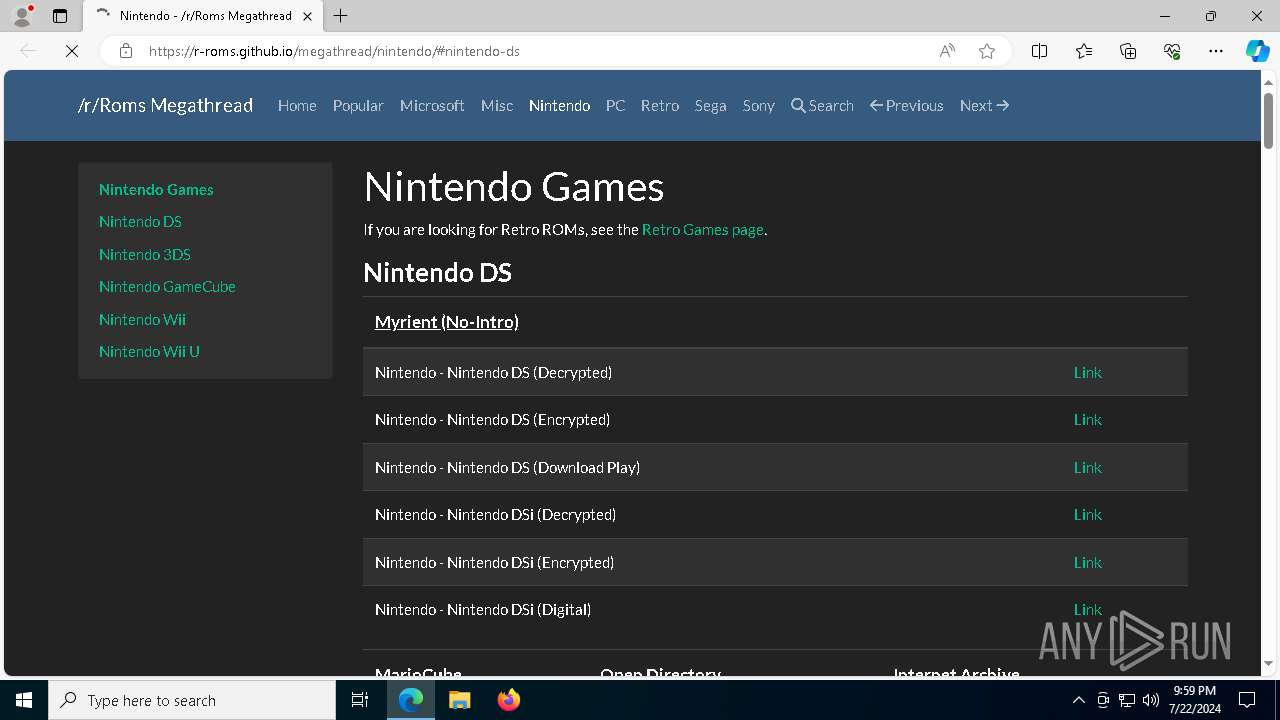Open Edge Settings and more menu

[x=1216, y=51]
